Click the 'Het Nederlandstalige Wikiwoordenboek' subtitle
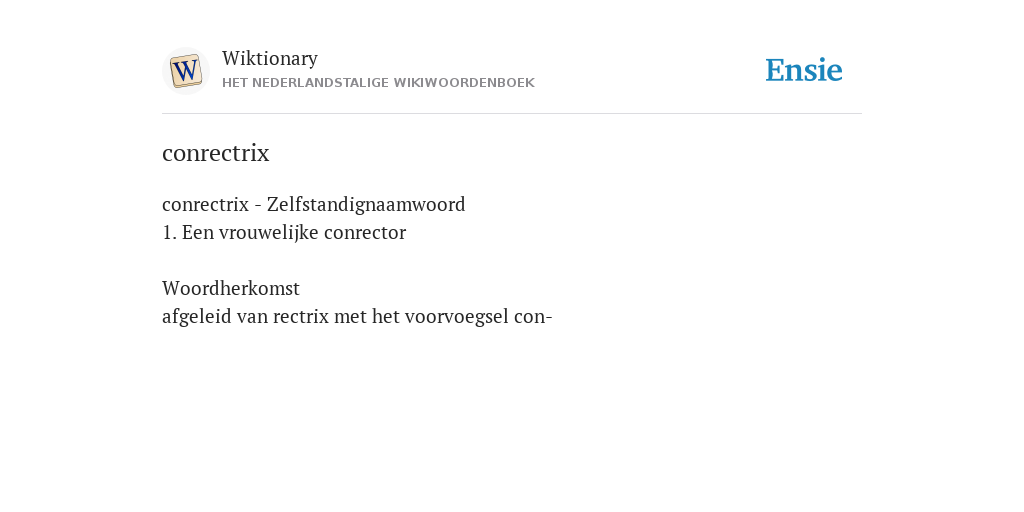This screenshot has height=512, width=1024. [x=378, y=83]
